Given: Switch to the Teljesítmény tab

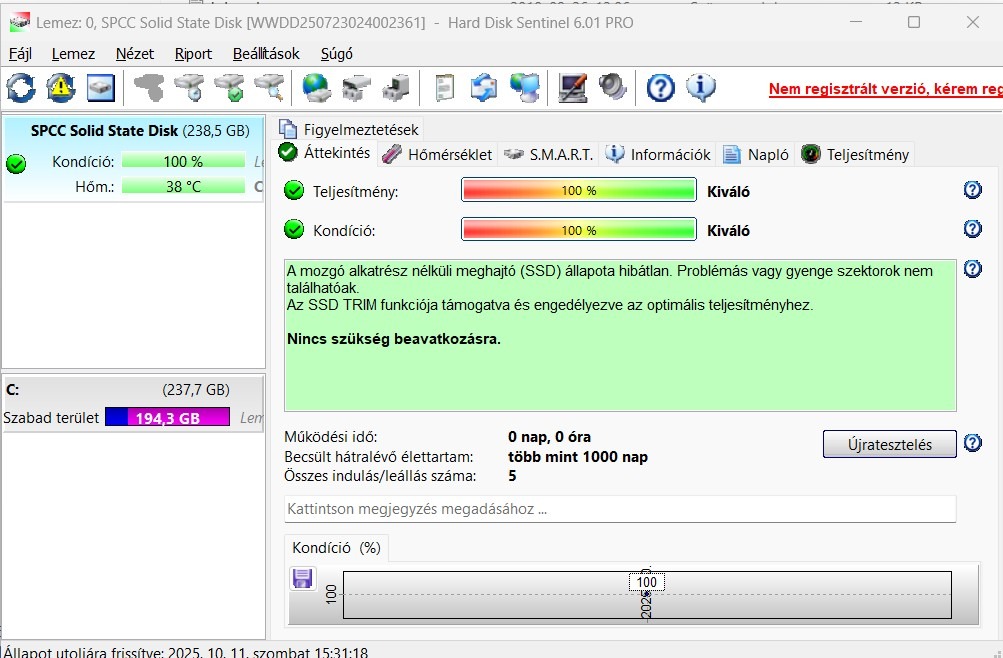Looking at the screenshot, I should 855,155.
